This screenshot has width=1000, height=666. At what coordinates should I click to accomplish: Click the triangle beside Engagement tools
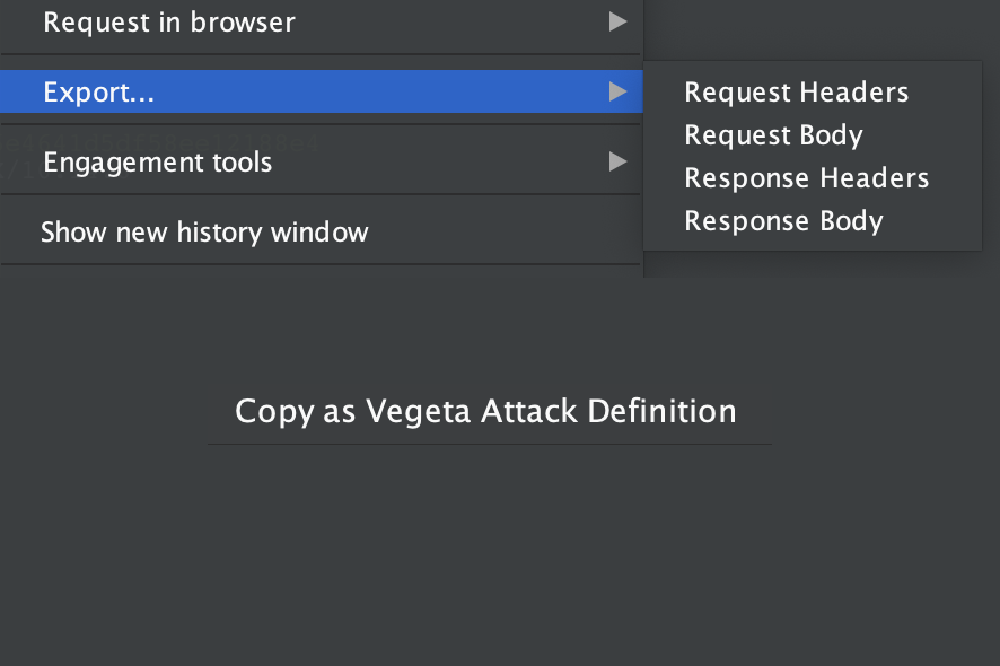[618, 162]
